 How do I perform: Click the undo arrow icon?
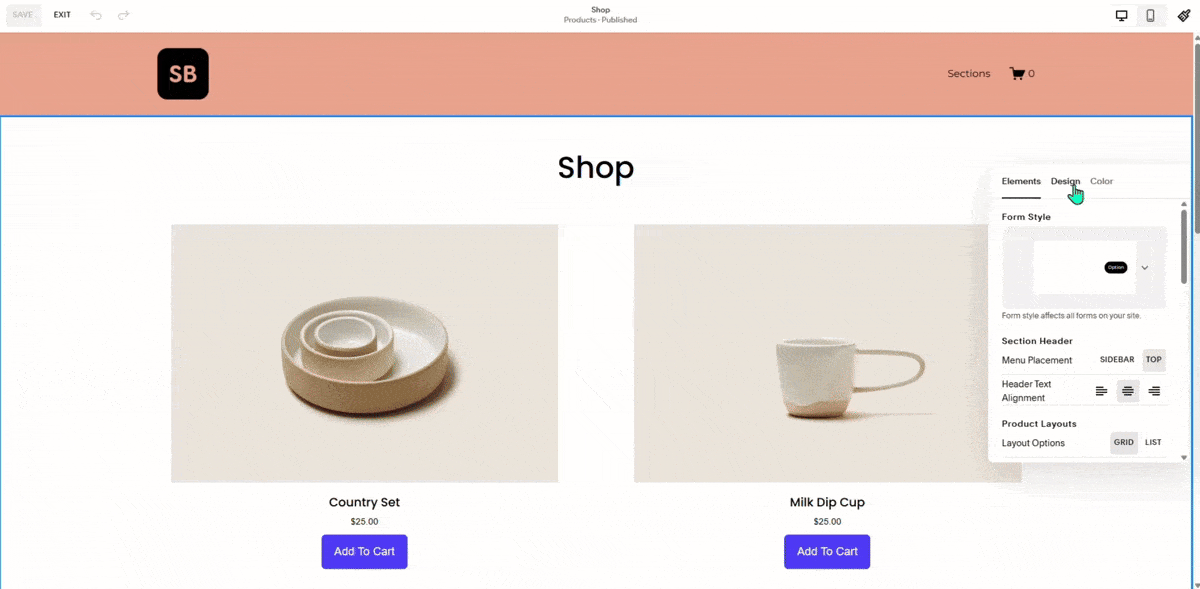[x=96, y=15]
